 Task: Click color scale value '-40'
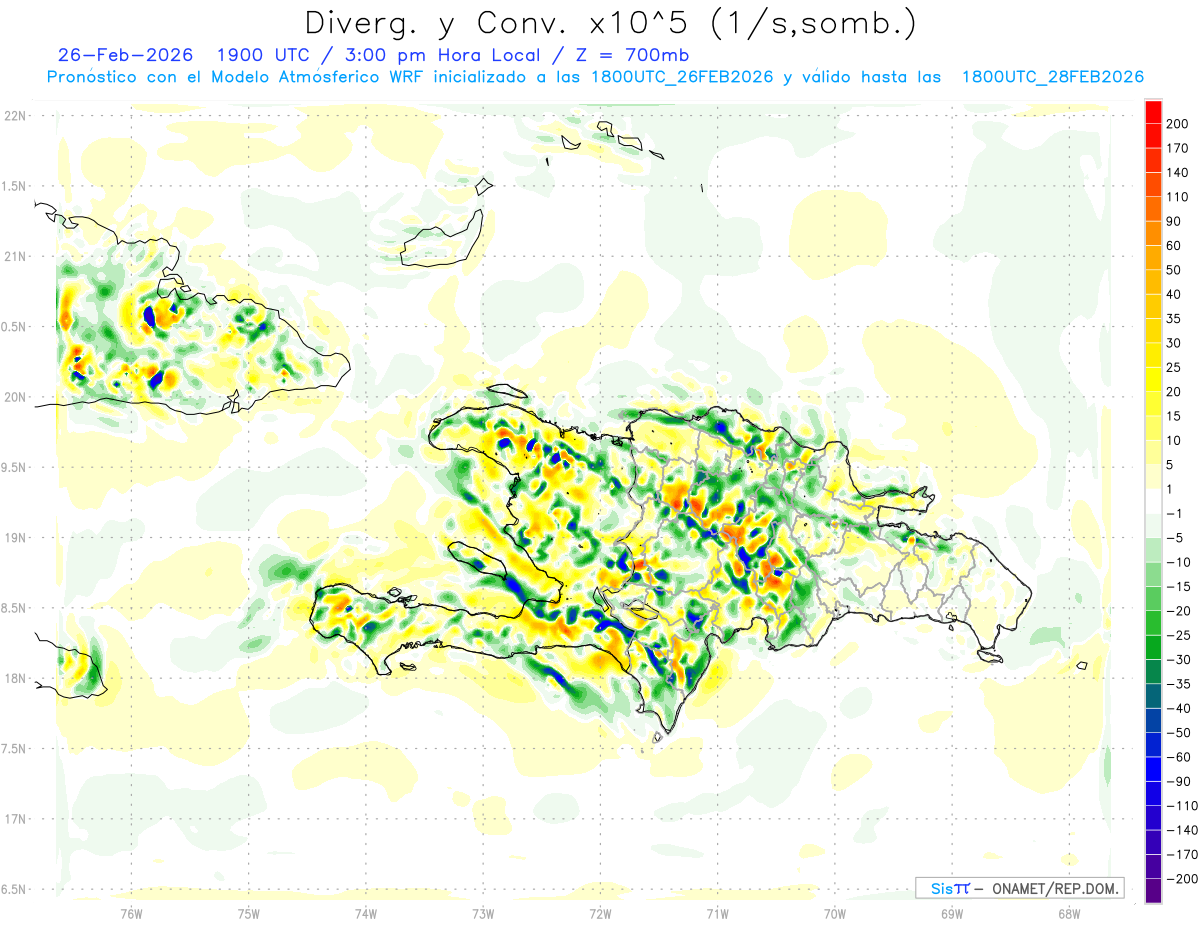1181,709
